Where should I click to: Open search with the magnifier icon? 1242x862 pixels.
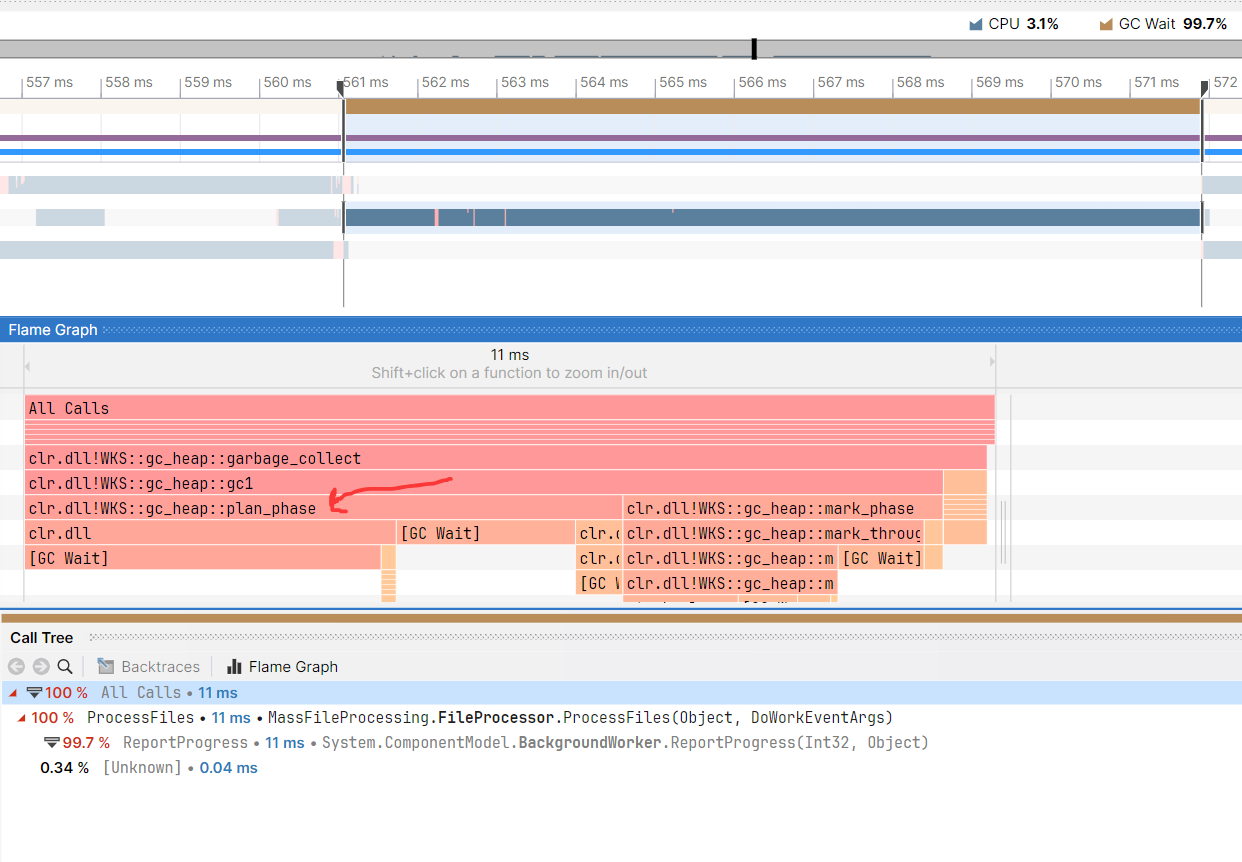click(x=65, y=667)
